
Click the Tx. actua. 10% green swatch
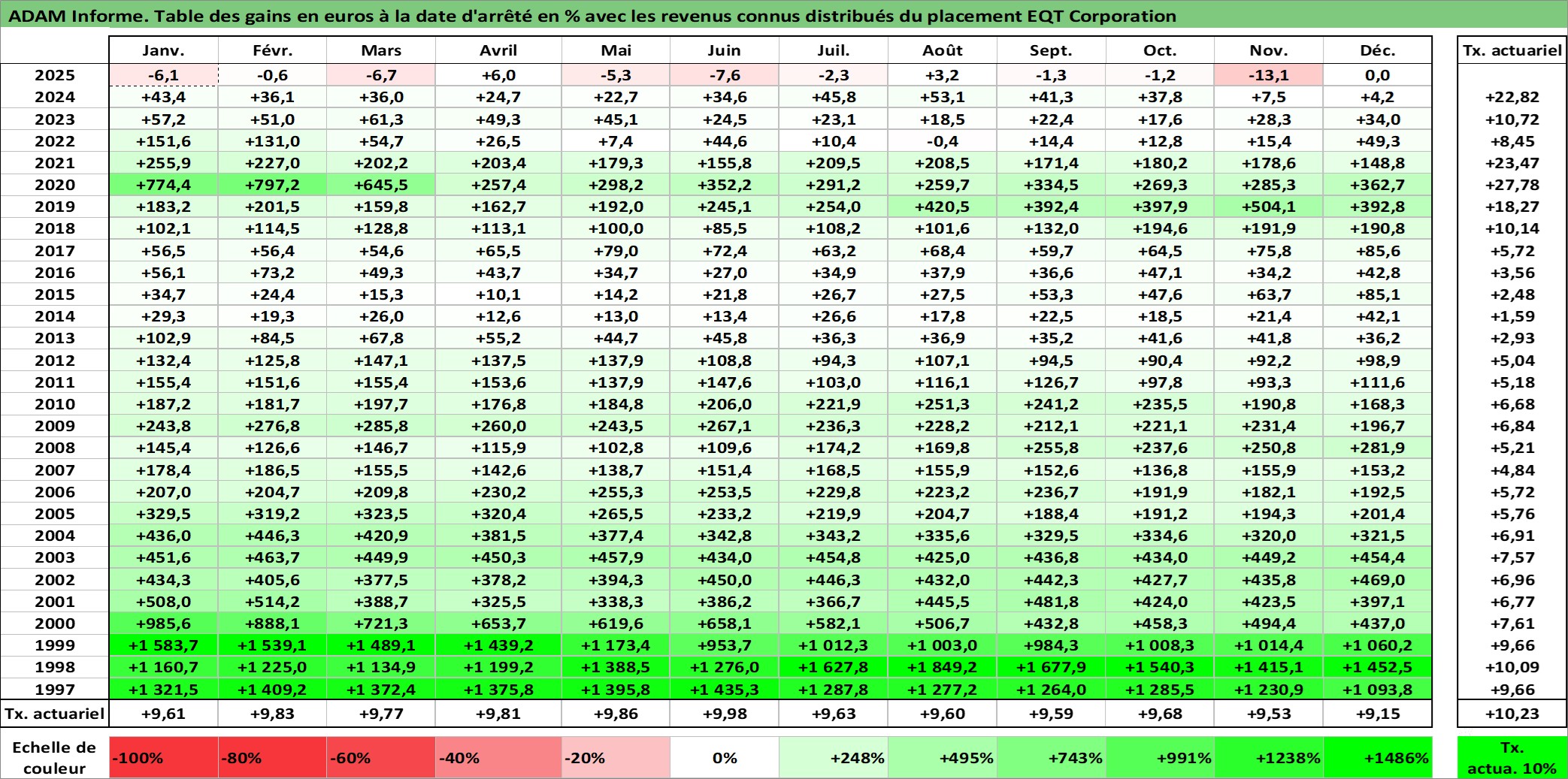click(1512, 757)
